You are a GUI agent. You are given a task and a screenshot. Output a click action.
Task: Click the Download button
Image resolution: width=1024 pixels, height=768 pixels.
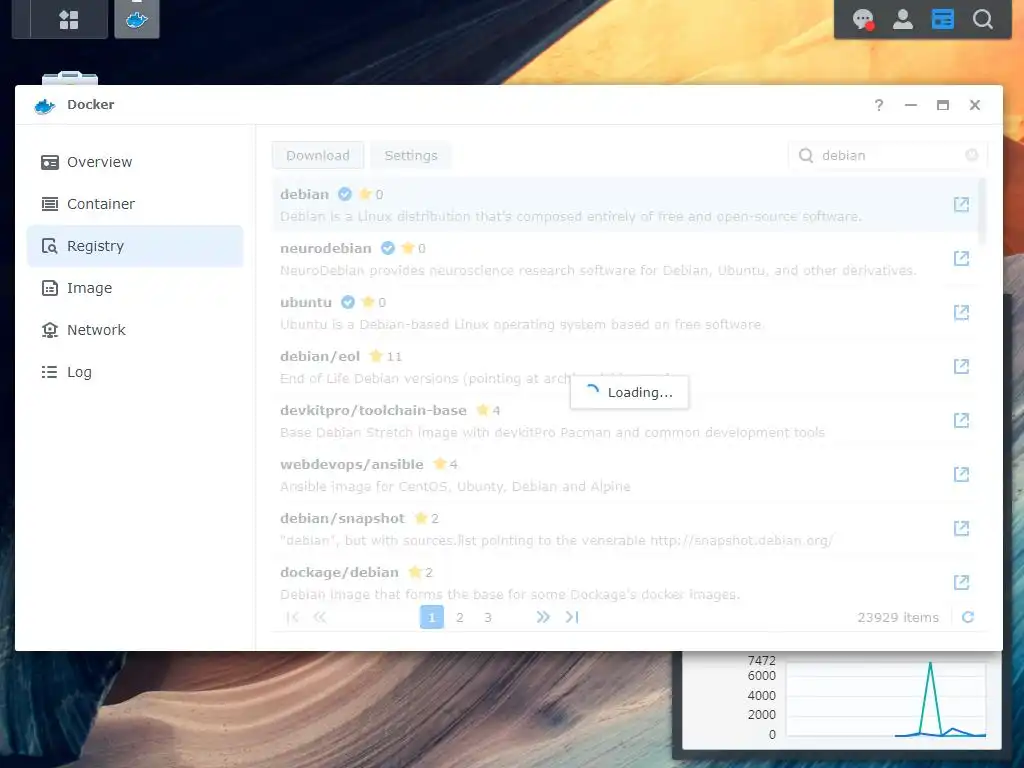point(318,155)
